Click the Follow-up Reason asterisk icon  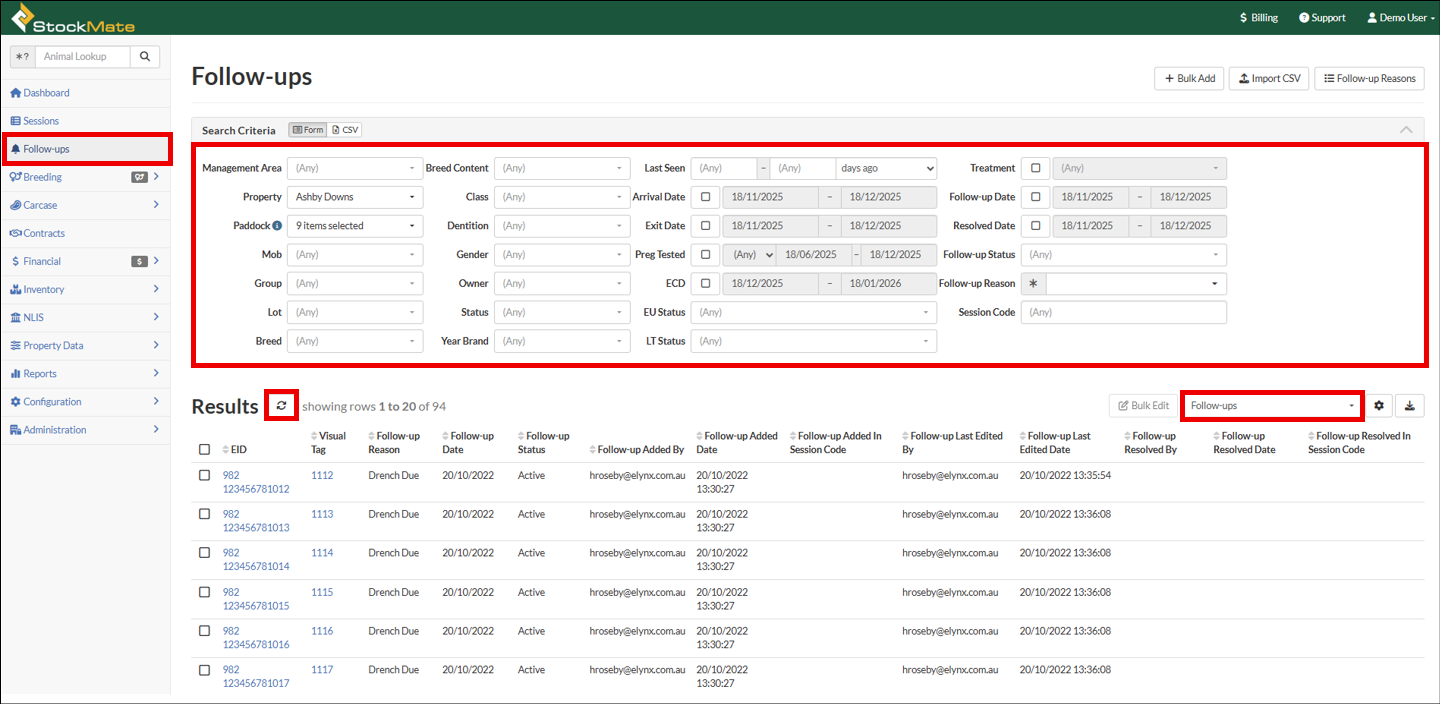[x=1033, y=284]
